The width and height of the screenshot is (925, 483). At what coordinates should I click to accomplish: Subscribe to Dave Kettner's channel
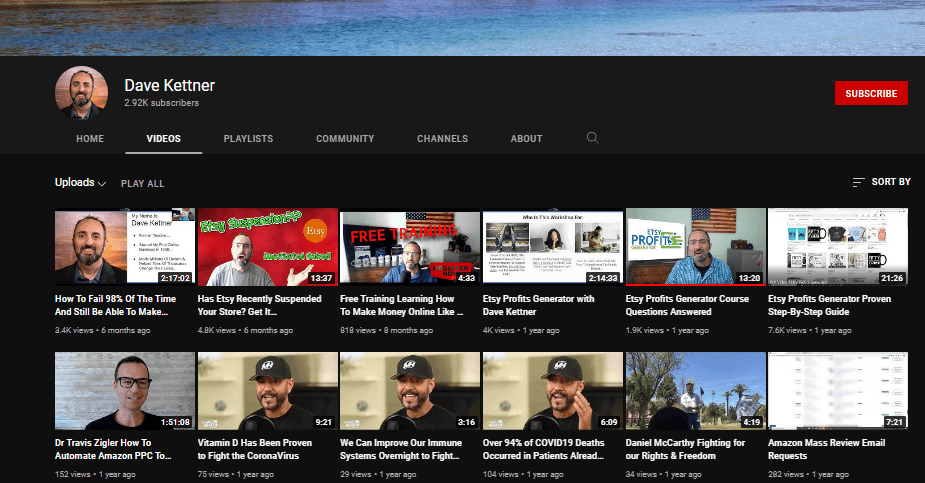[871, 93]
